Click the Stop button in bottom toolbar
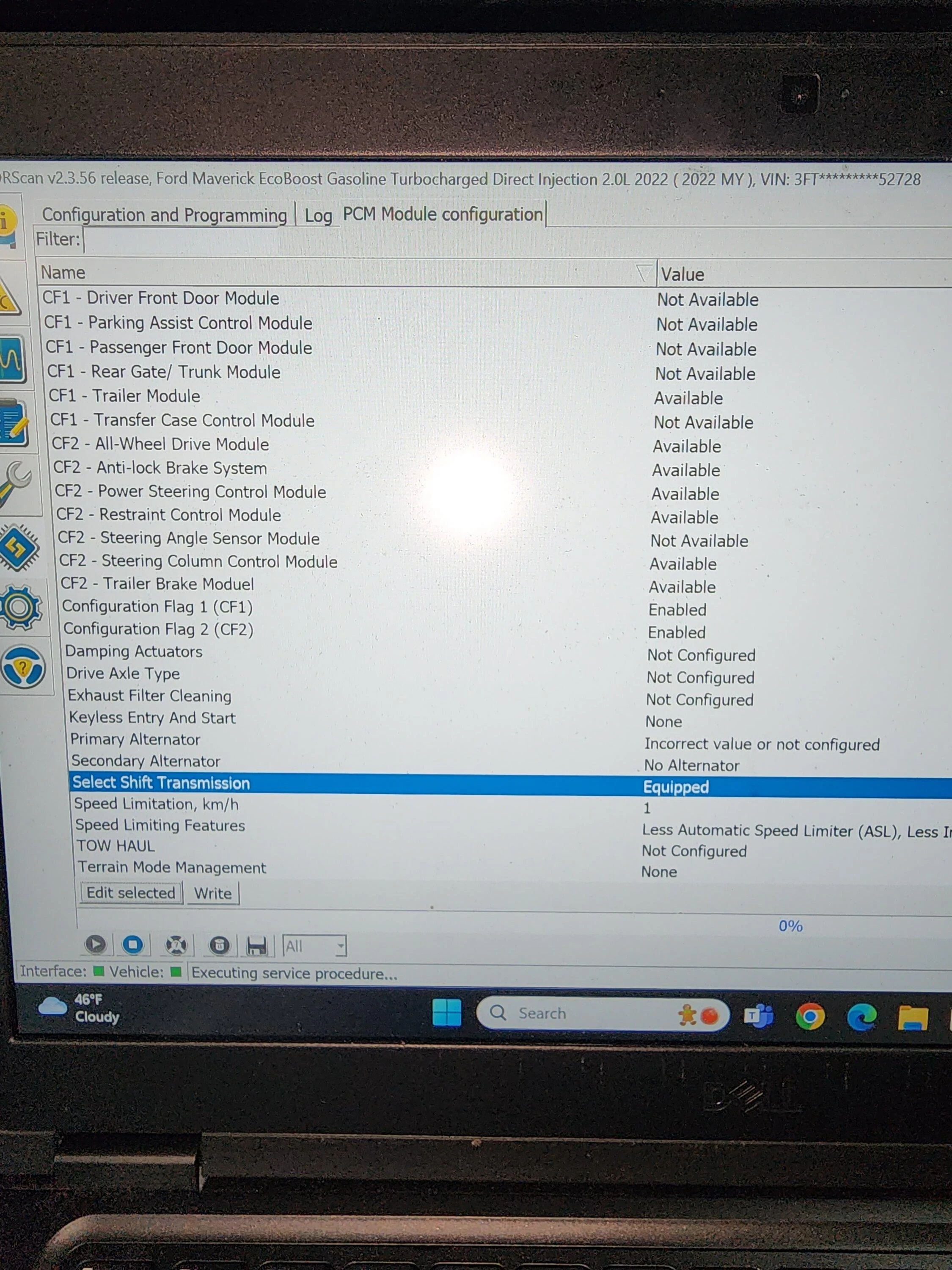This screenshot has width=952, height=1270. (x=132, y=944)
